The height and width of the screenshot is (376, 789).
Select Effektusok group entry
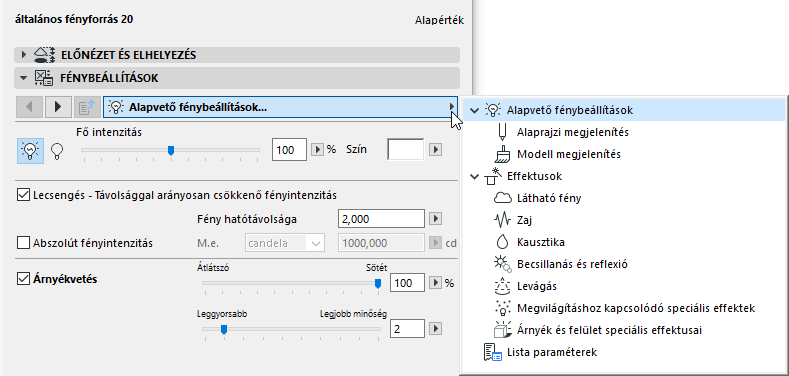pyautogui.click(x=534, y=176)
